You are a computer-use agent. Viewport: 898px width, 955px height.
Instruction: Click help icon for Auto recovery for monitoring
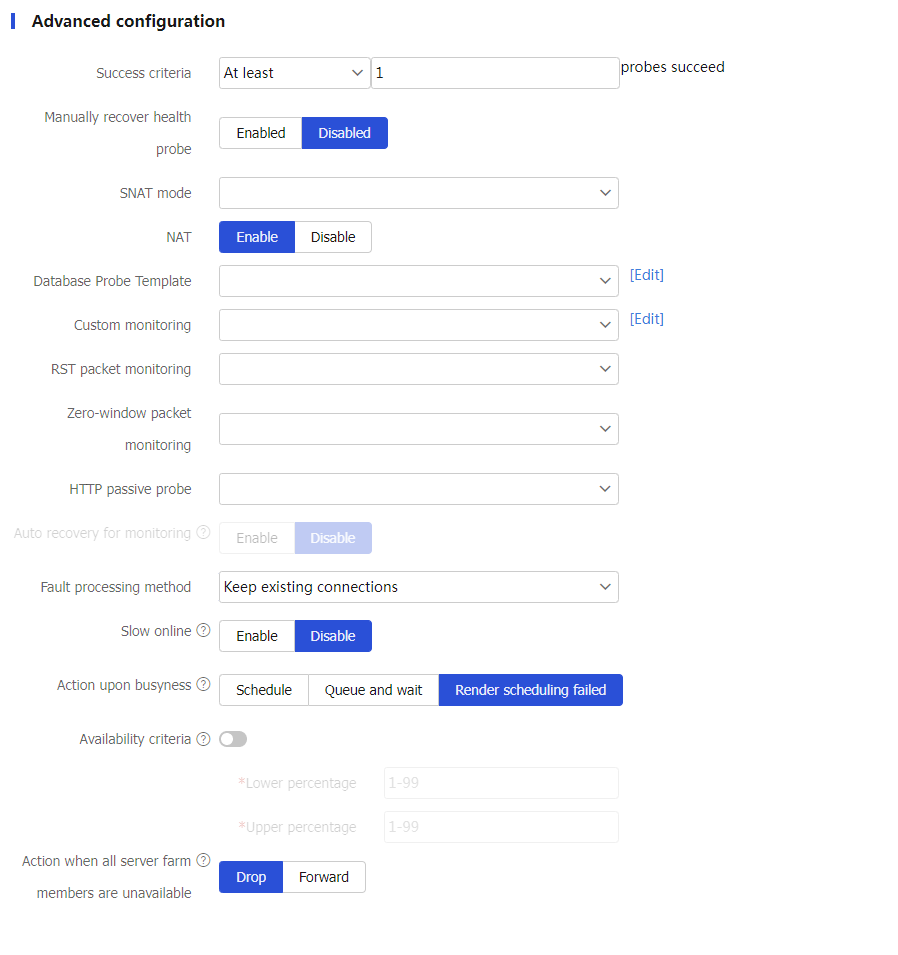coord(203,533)
